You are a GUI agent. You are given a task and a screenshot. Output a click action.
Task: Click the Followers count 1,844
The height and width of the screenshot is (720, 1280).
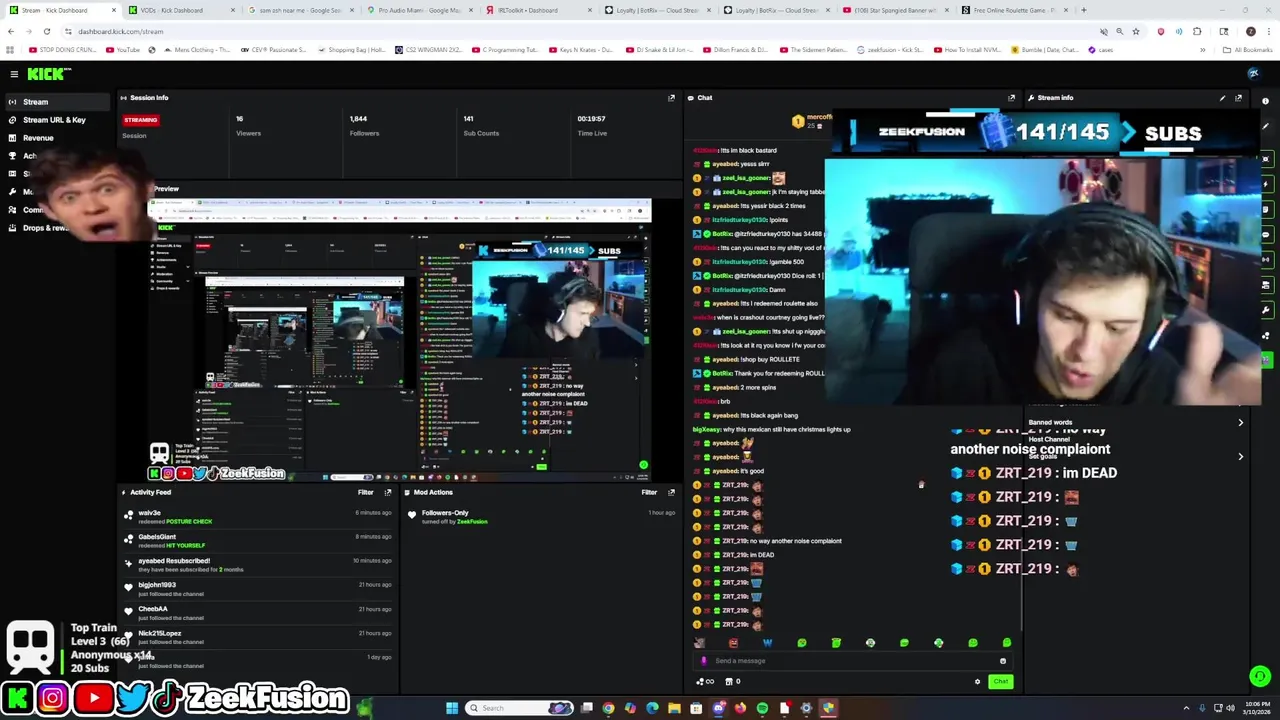[364, 125]
